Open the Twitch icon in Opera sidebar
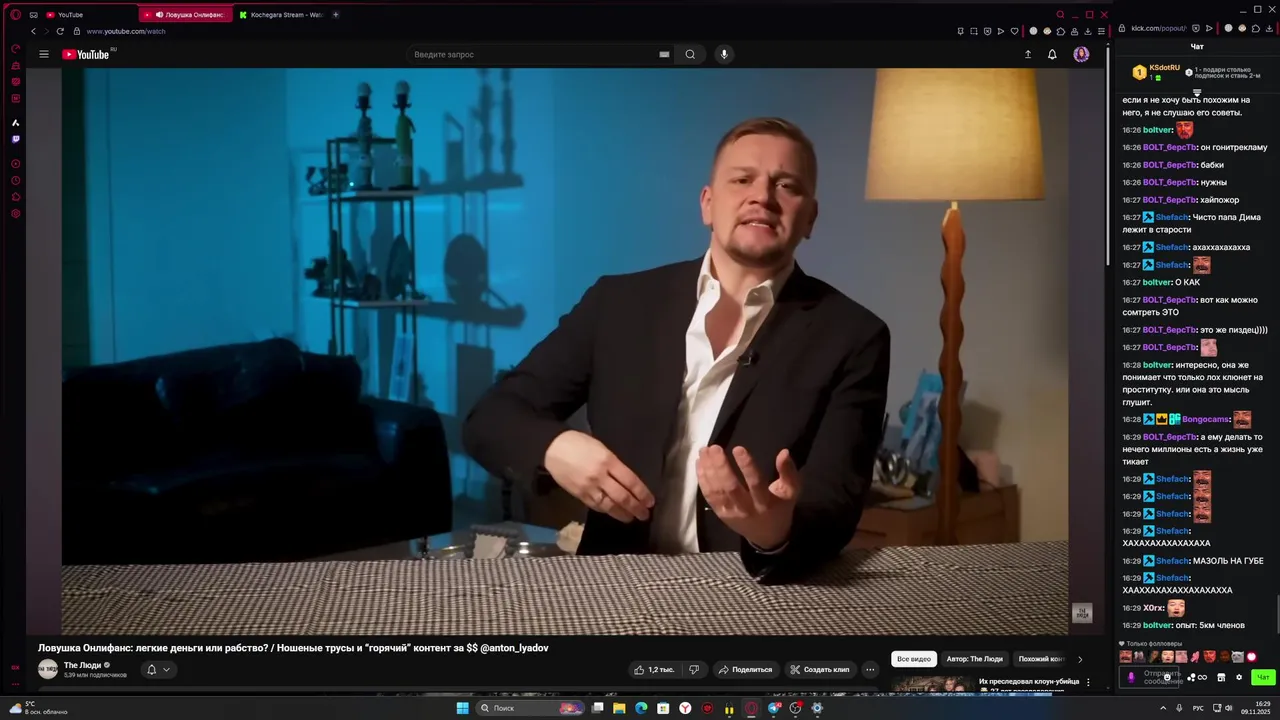1280x720 pixels. click(15, 139)
